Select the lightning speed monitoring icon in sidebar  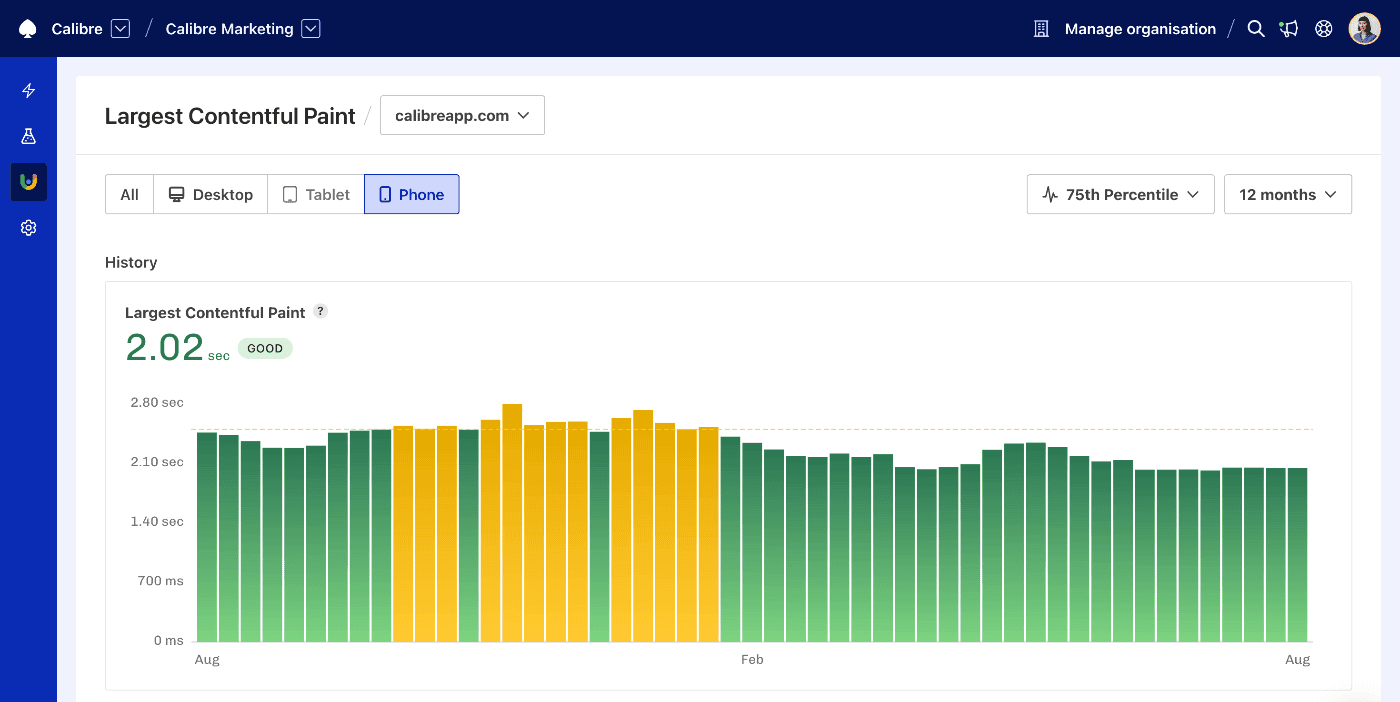(28, 89)
